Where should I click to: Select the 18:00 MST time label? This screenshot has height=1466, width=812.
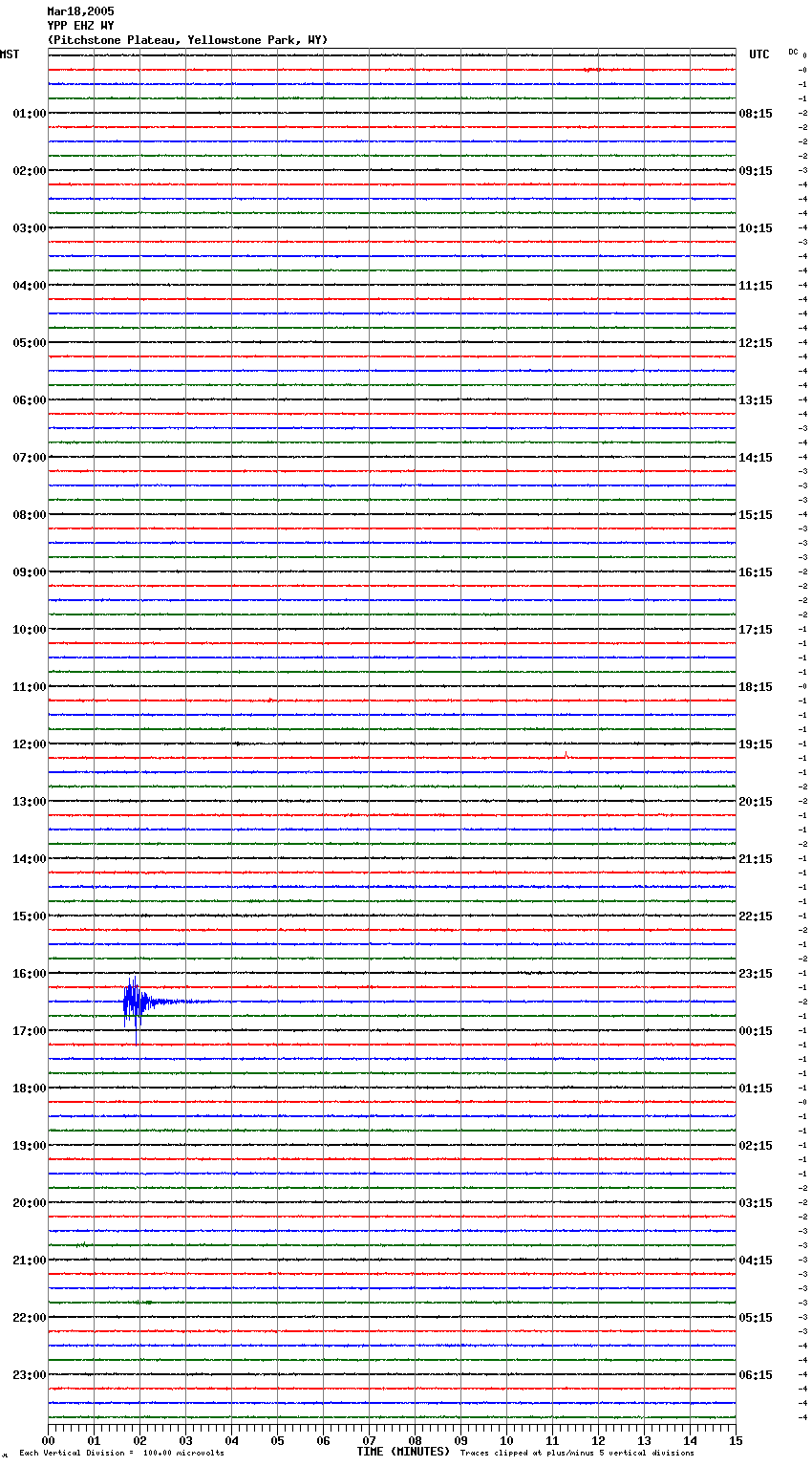coord(30,1089)
